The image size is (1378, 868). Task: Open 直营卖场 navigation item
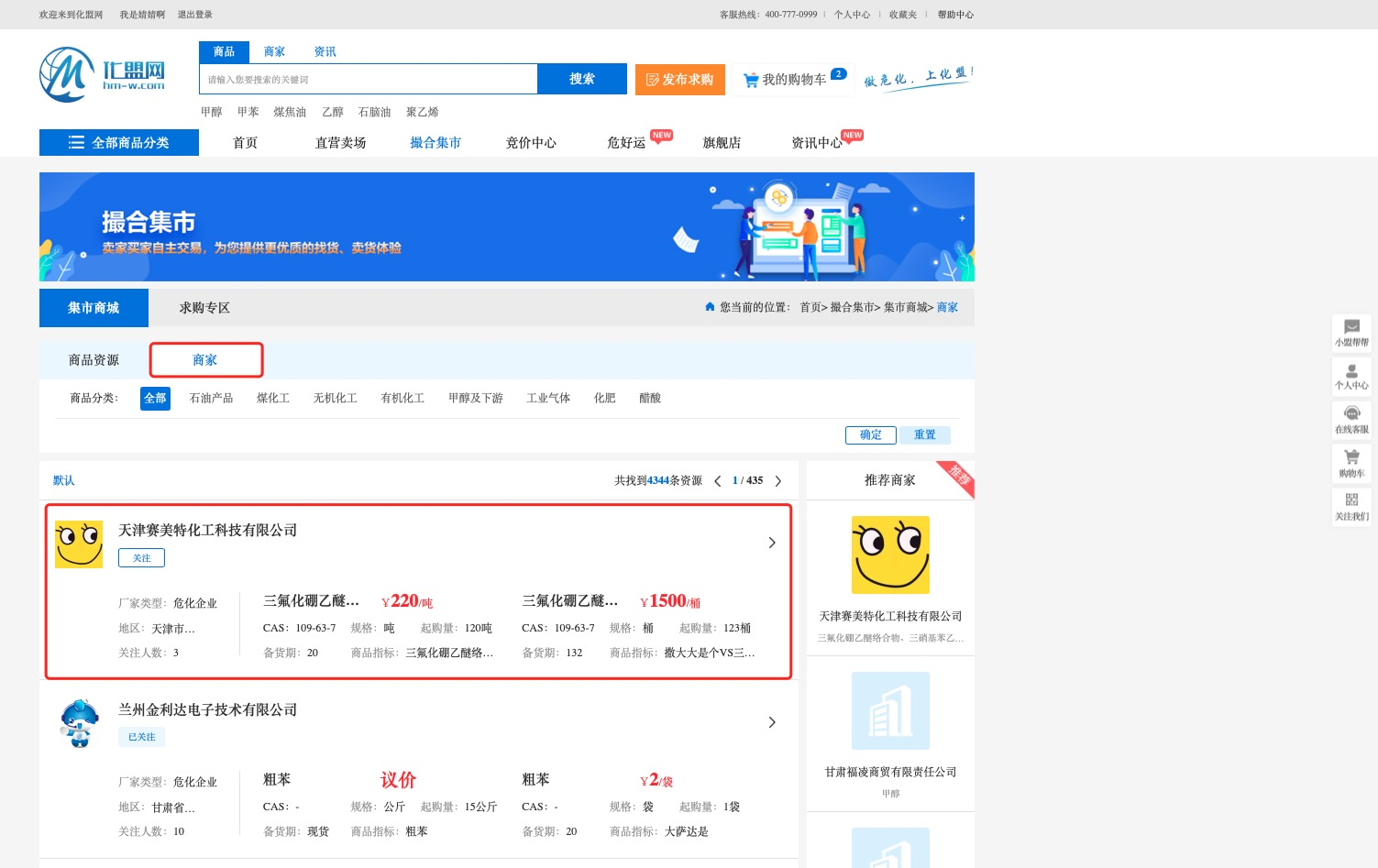(341, 143)
